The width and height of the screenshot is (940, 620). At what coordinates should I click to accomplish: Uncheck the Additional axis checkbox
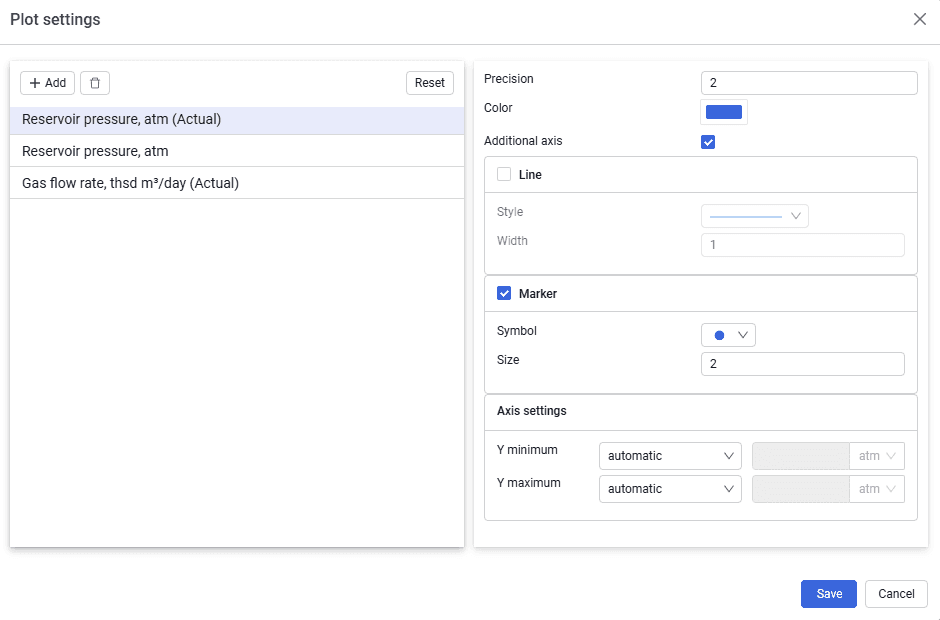click(x=708, y=142)
